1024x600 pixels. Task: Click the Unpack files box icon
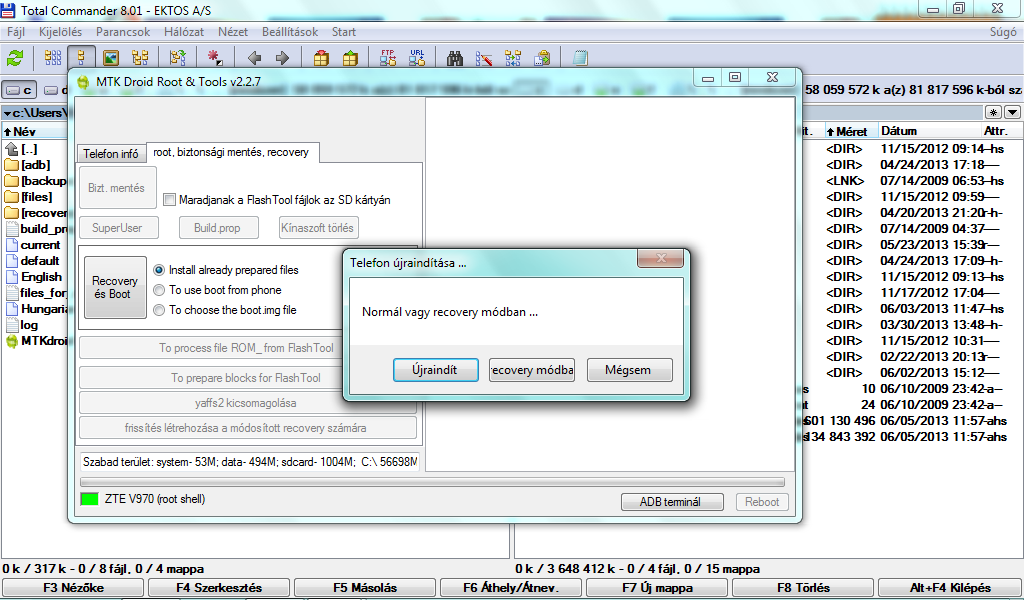pyautogui.click(x=350, y=58)
